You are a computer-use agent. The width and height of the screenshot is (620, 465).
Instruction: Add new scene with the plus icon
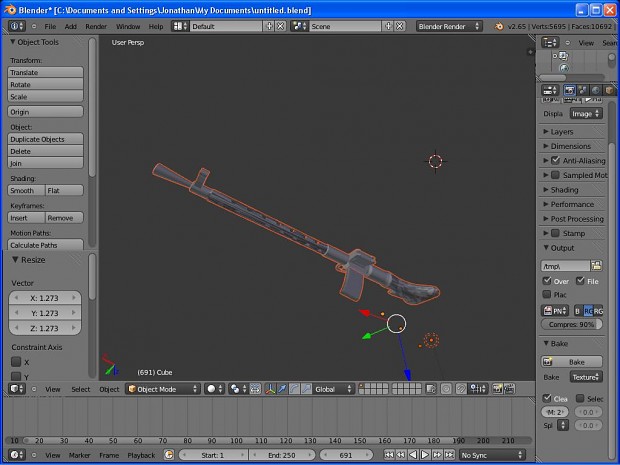coord(388,26)
